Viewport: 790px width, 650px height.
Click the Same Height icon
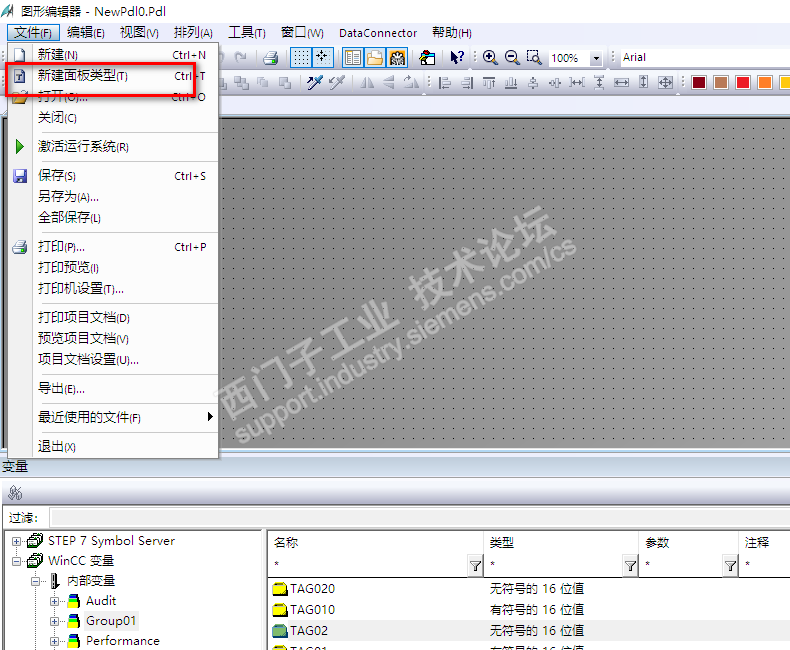(643, 82)
